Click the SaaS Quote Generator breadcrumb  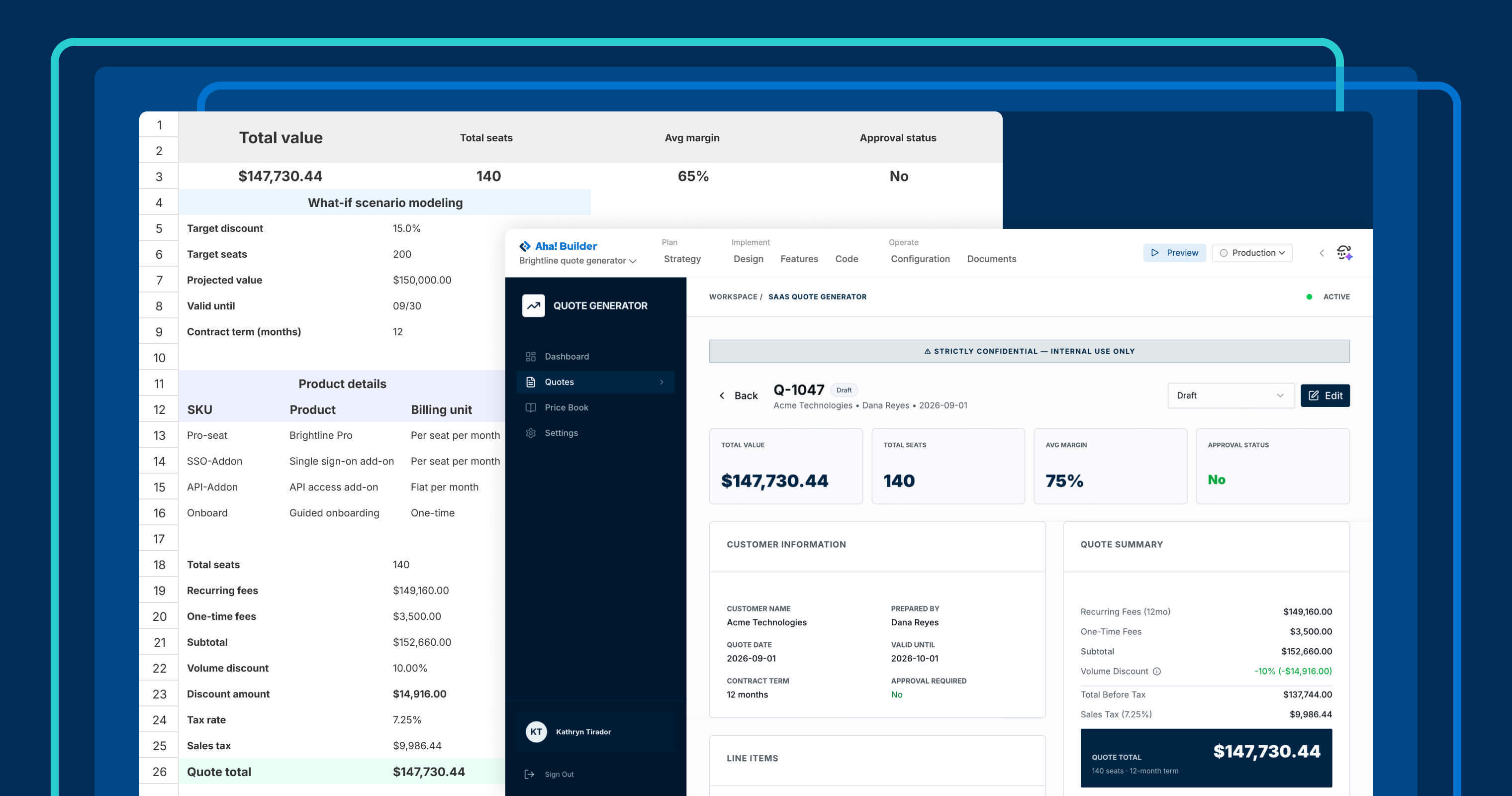(x=817, y=297)
